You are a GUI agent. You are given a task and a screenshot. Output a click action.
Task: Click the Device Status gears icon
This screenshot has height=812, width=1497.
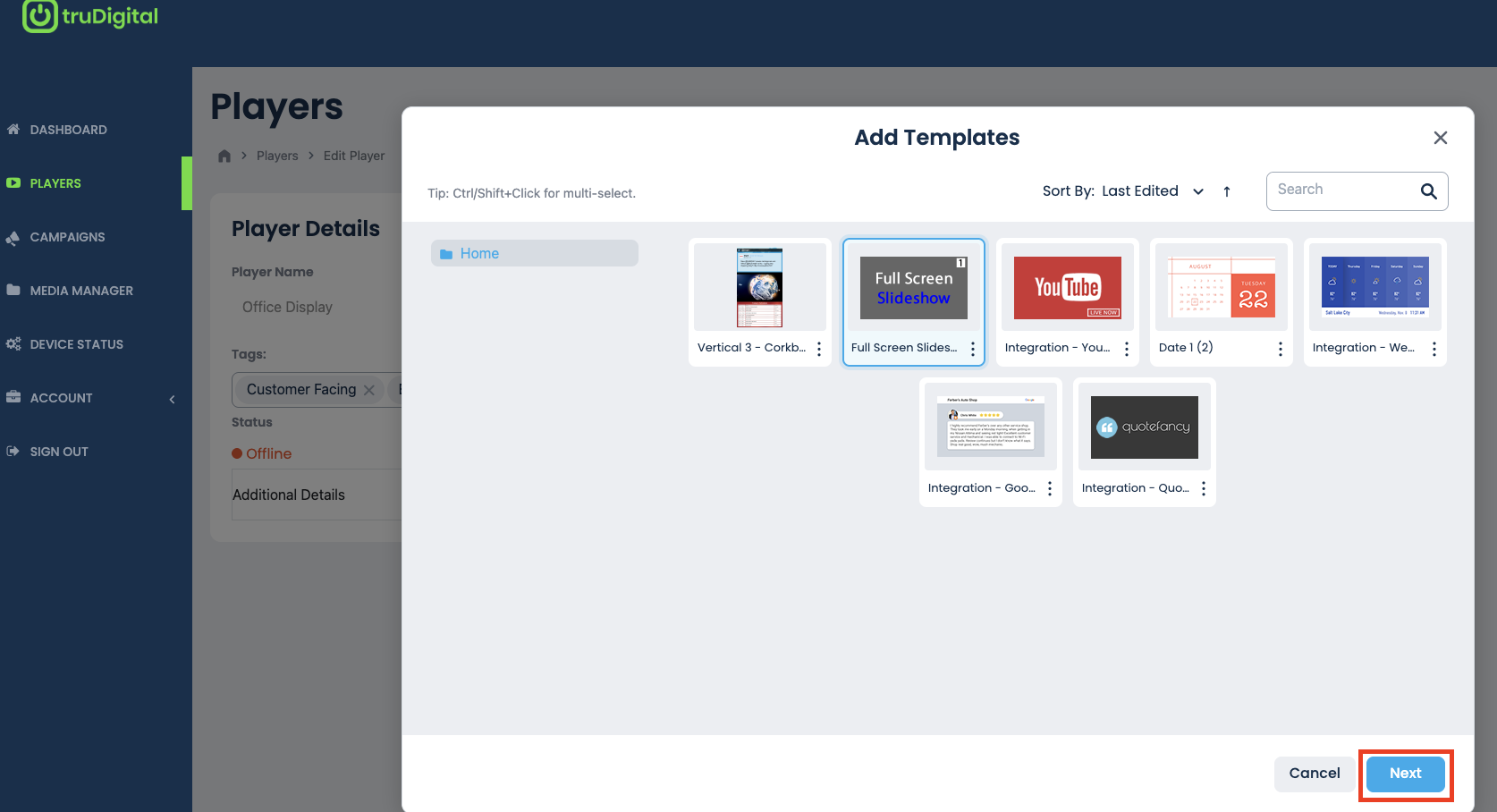coord(13,344)
